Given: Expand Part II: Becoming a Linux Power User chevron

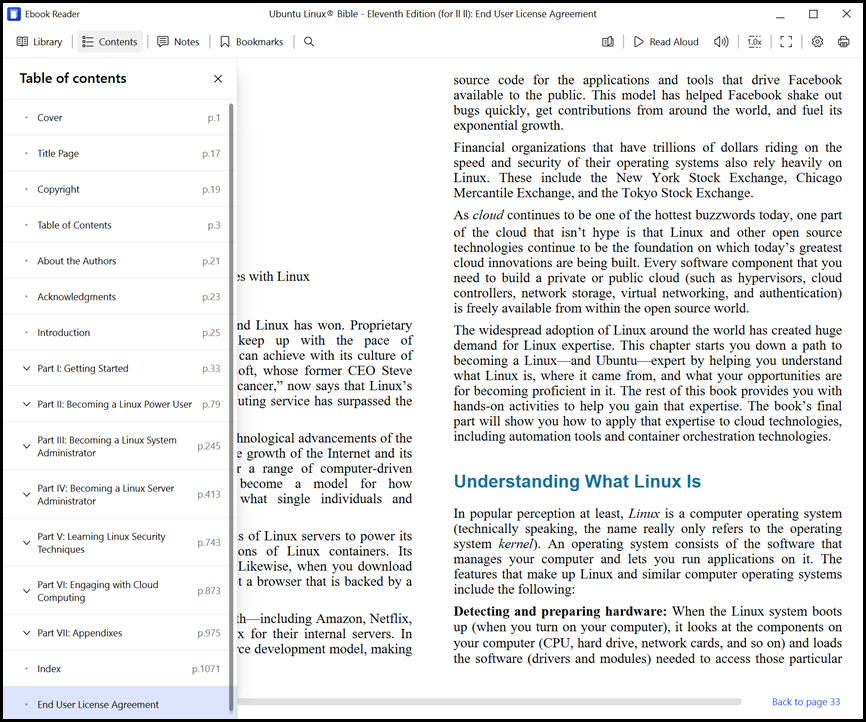Looking at the screenshot, I should point(26,404).
